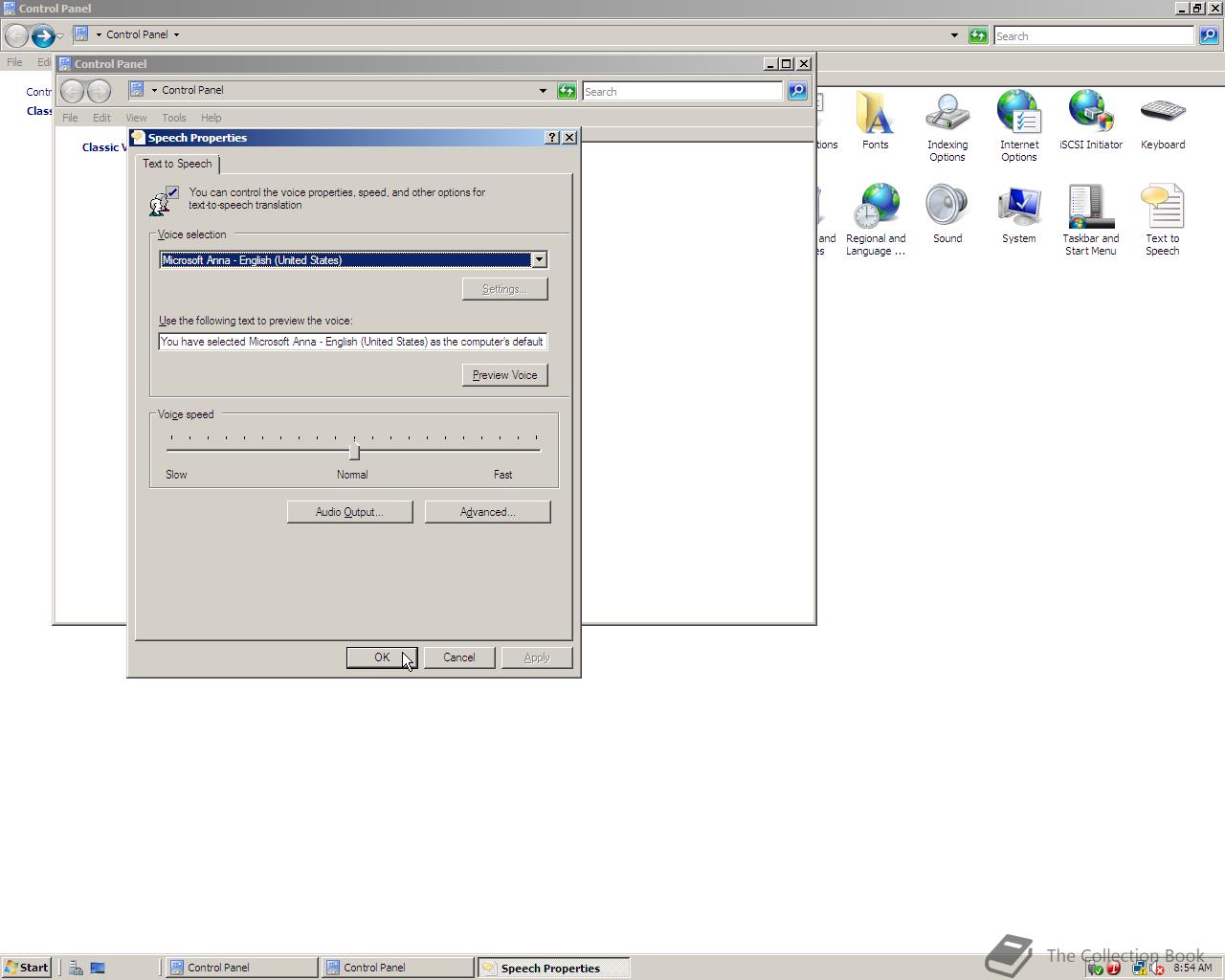Click the Preview Voice button
1225x980 pixels.
coord(504,375)
